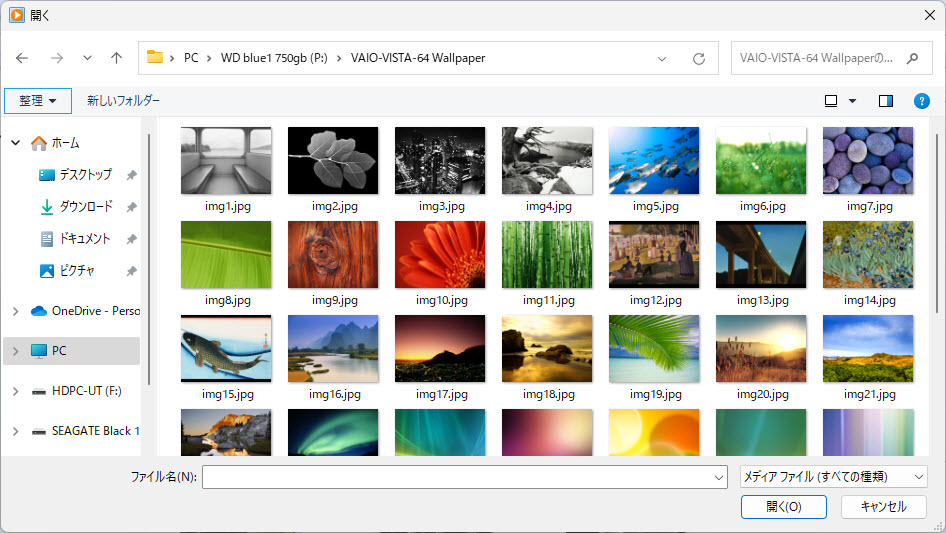Open the メディア ファイル file type dropdown
946x533 pixels.
(x=832, y=477)
